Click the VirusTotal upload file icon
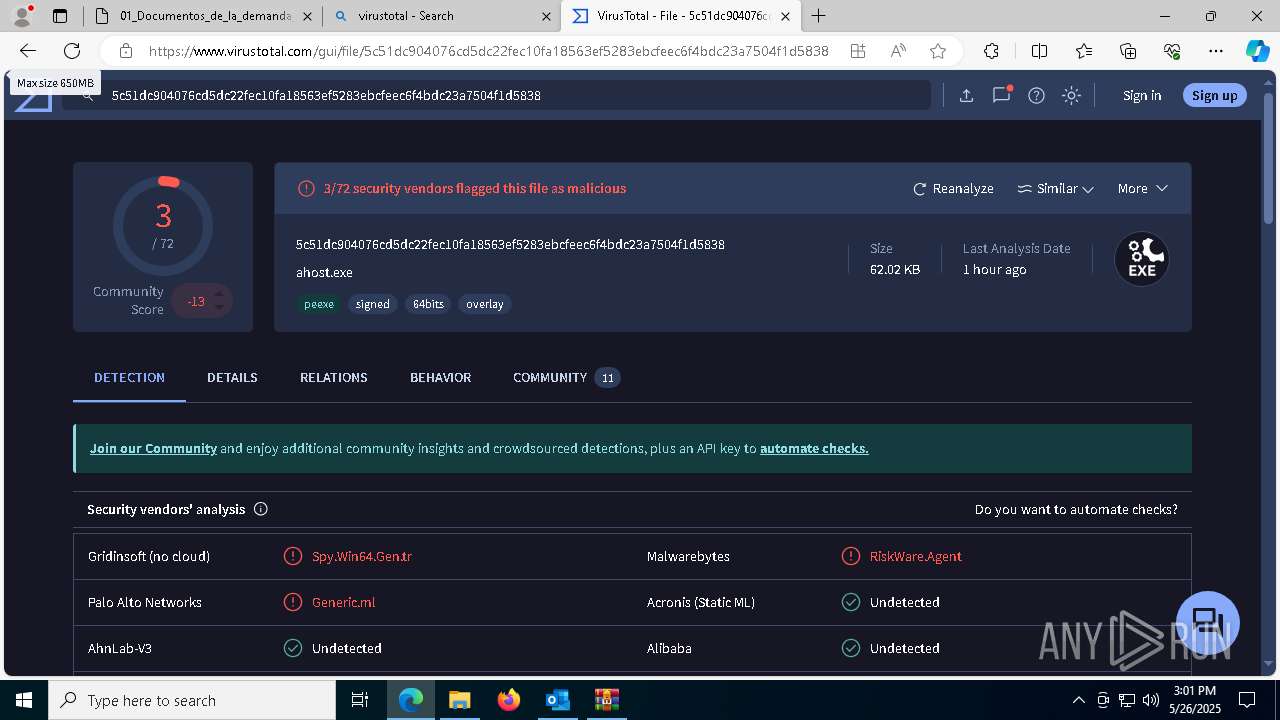Screen dimensions: 1280x720 point(966,95)
